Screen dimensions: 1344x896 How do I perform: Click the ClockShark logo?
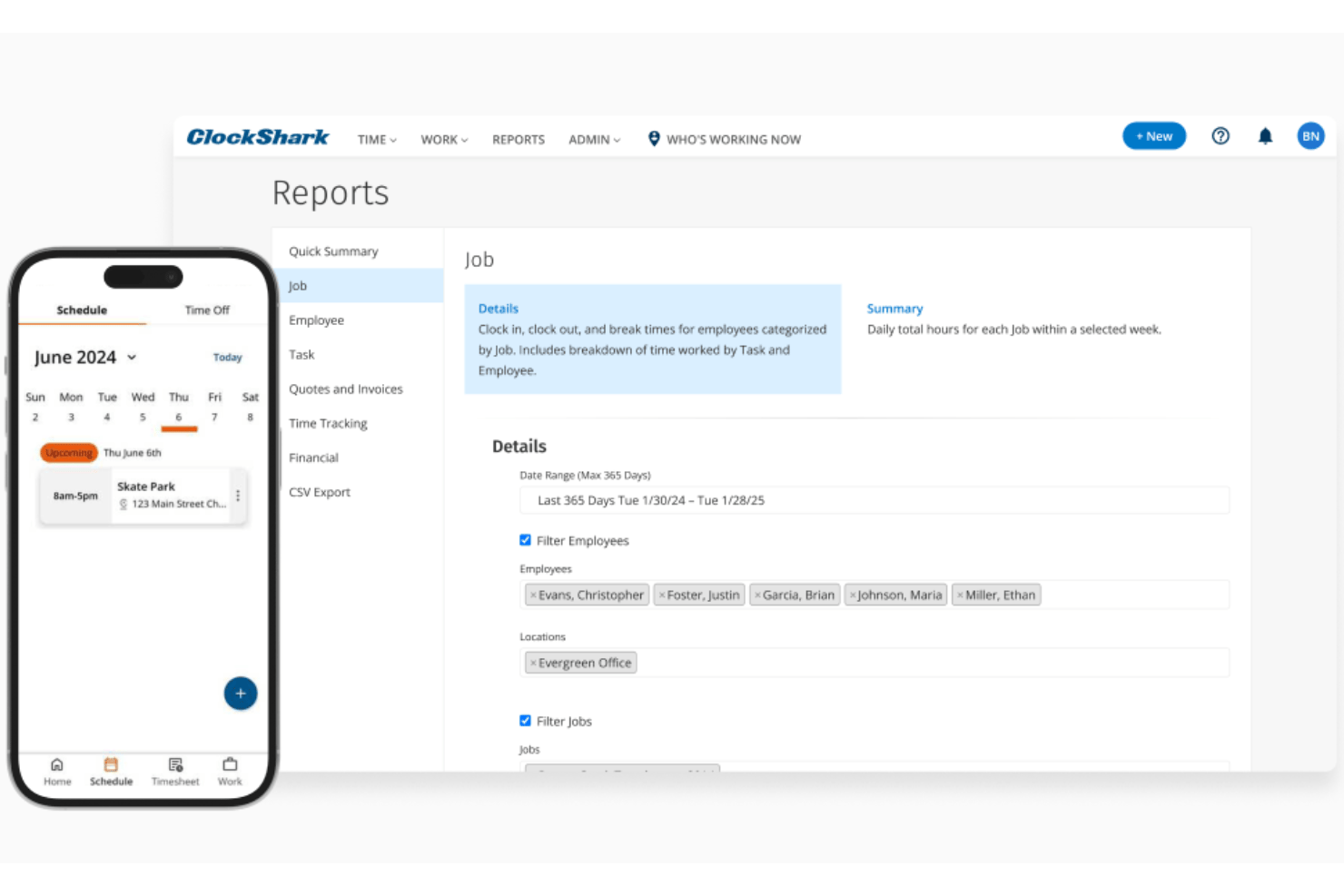[258, 137]
